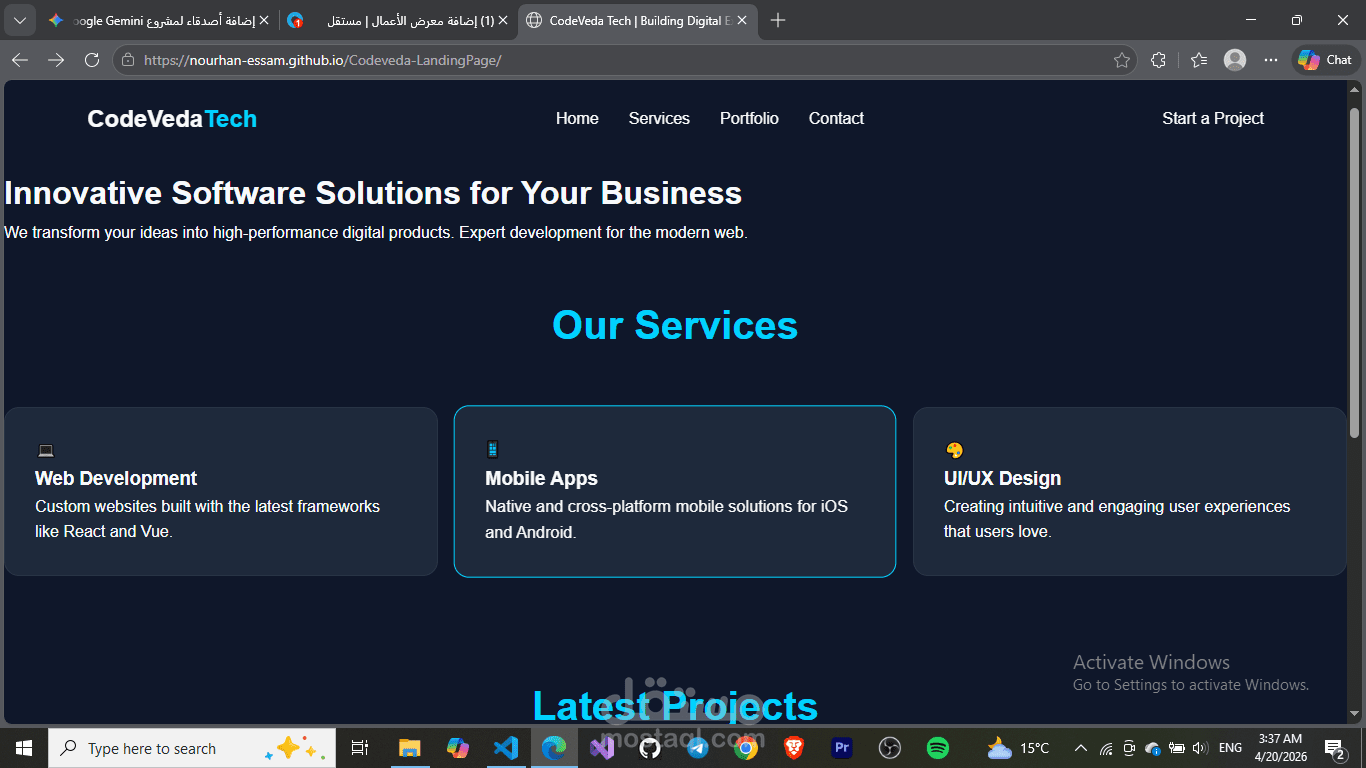The height and width of the screenshot is (768, 1366).
Task: Open the 15°C weather widget
Action: pyautogui.click(x=1018, y=748)
